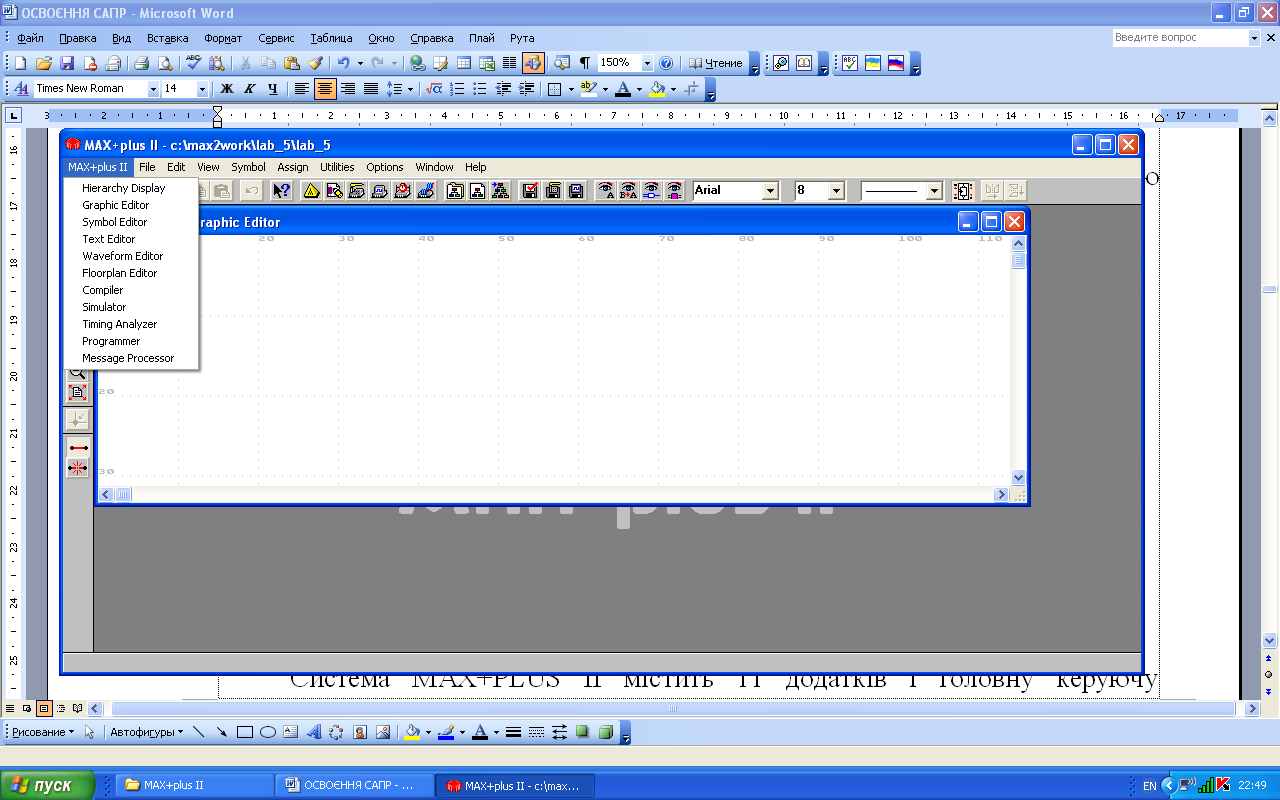Toggle Show paragraph marks ¶ button
This screenshot has height=800, width=1280.
(x=585, y=63)
